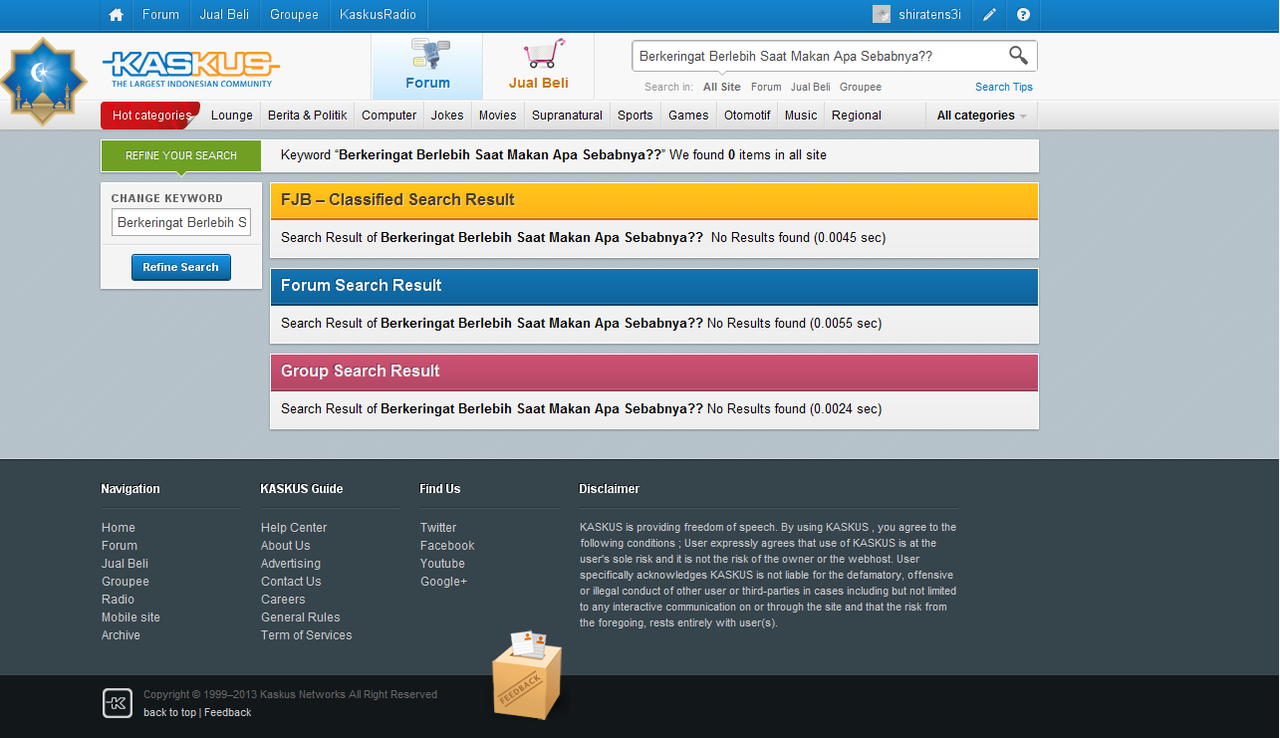1280x738 pixels.
Task: Click the Hot categories label
Action: click(x=151, y=115)
